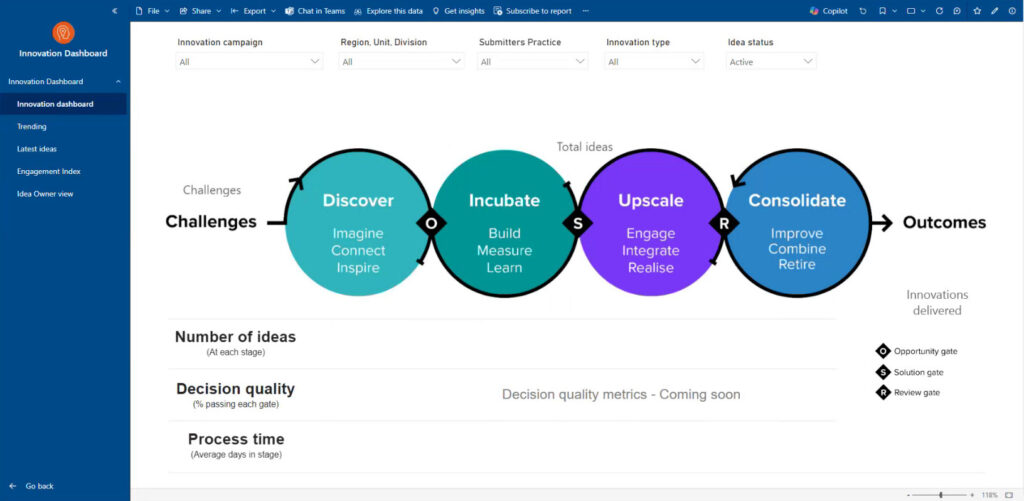Open the Comments icon
This screenshot has height=501, width=1024.
tap(957, 11)
